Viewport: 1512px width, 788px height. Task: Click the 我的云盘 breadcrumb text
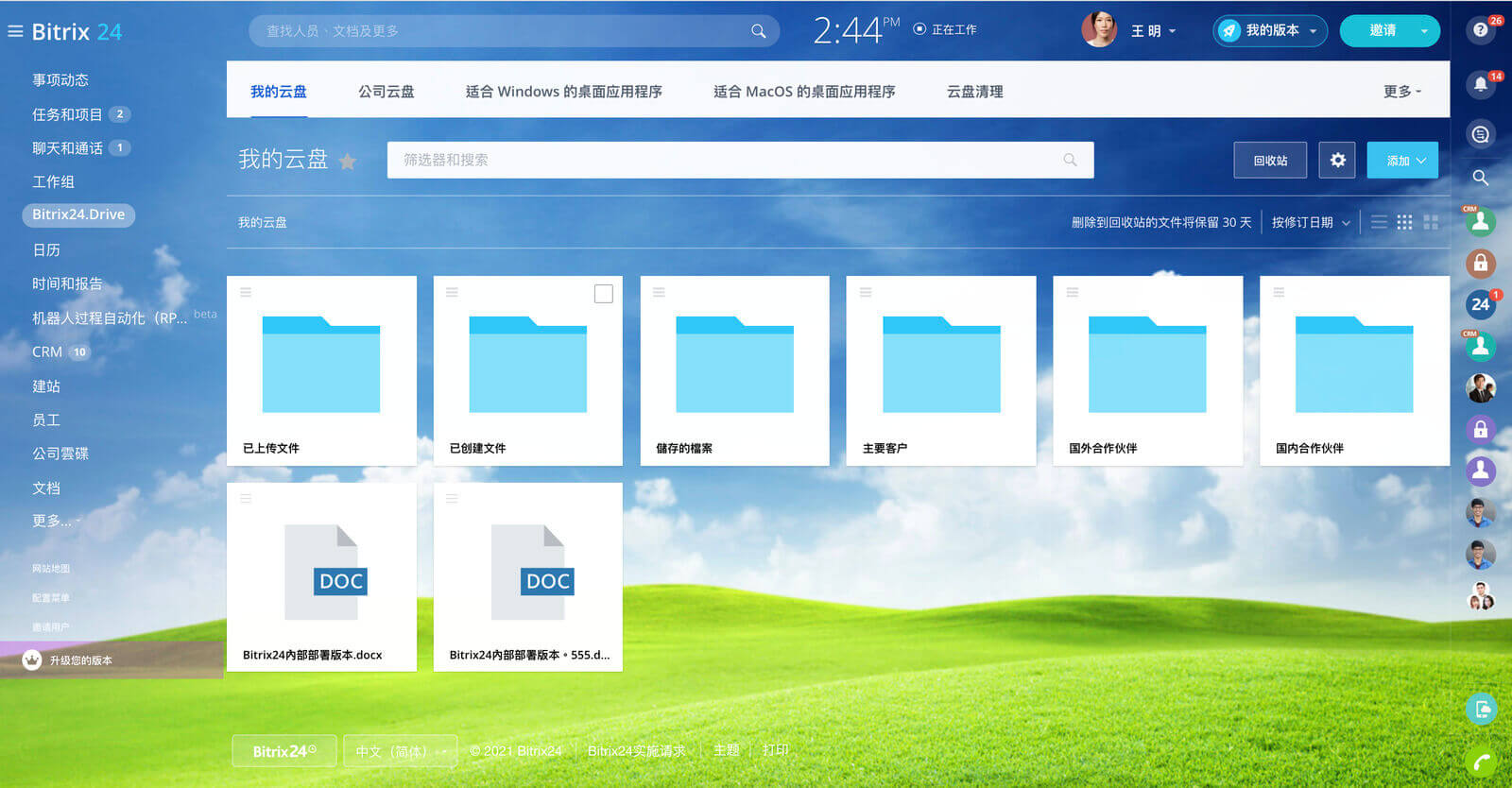pyautogui.click(x=263, y=223)
